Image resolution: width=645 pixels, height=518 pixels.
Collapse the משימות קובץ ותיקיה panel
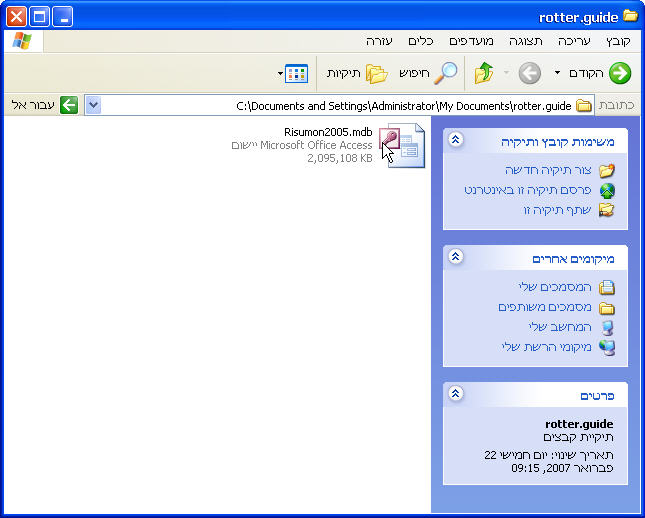(456, 141)
